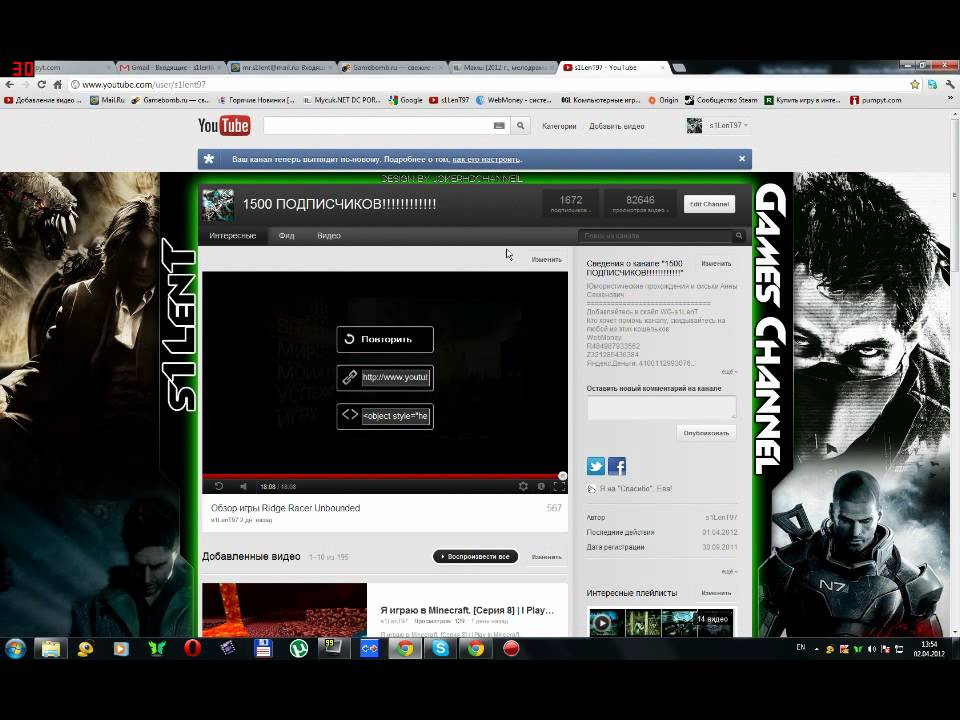Show hidden system tray icons
The width and height of the screenshot is (960, 720).
point(817,648)
